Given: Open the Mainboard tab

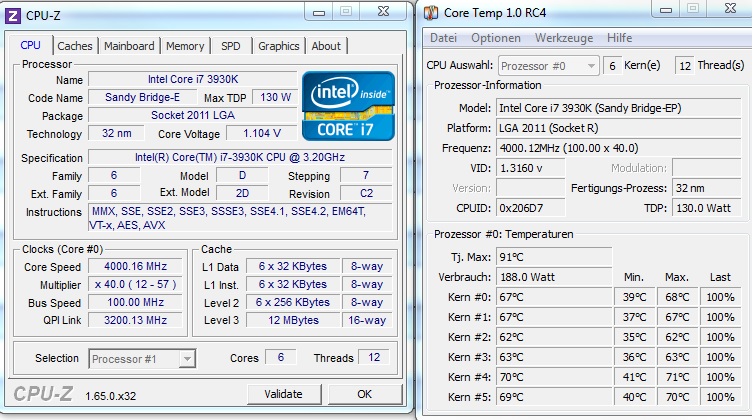Looking at the screenshot, I should tap(129, 46).
